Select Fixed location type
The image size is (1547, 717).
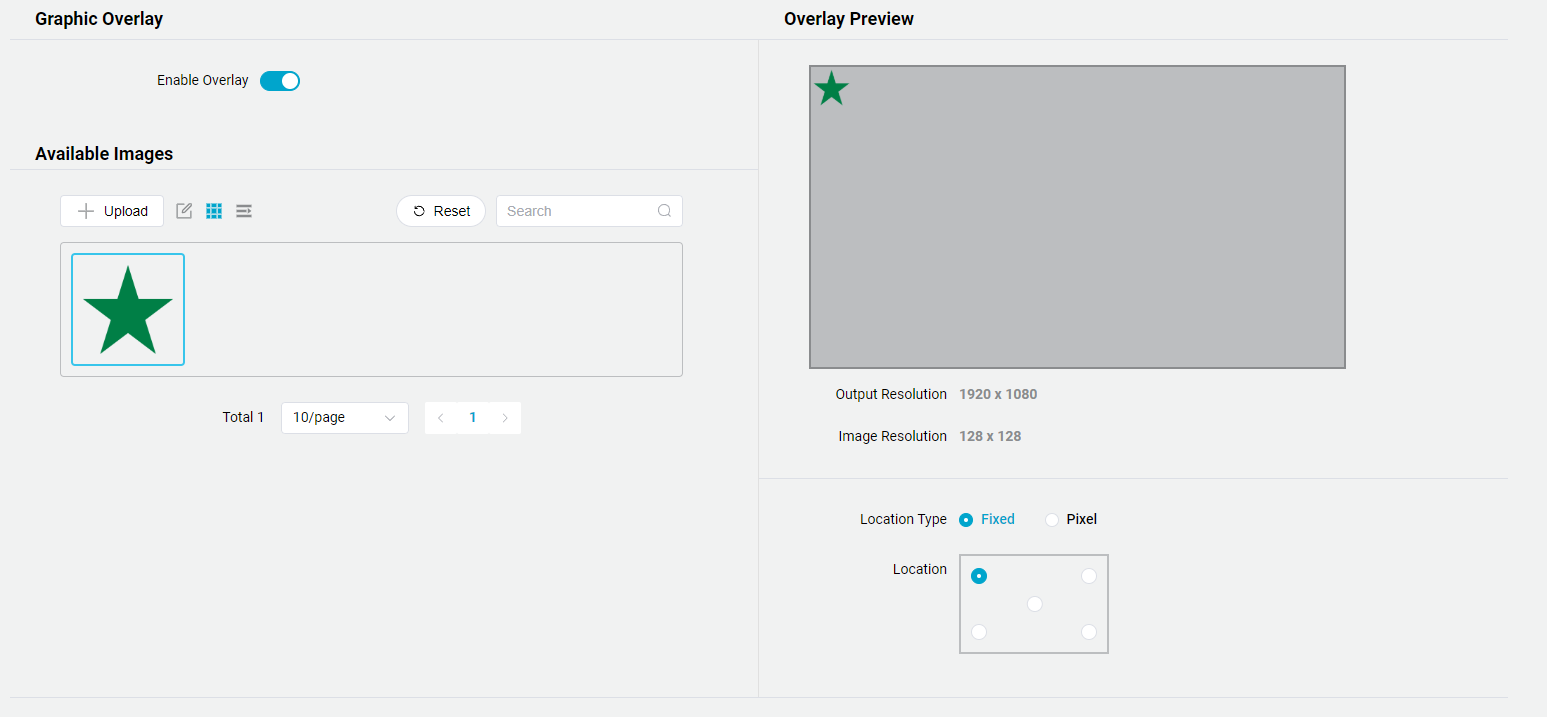click(966, 520)
